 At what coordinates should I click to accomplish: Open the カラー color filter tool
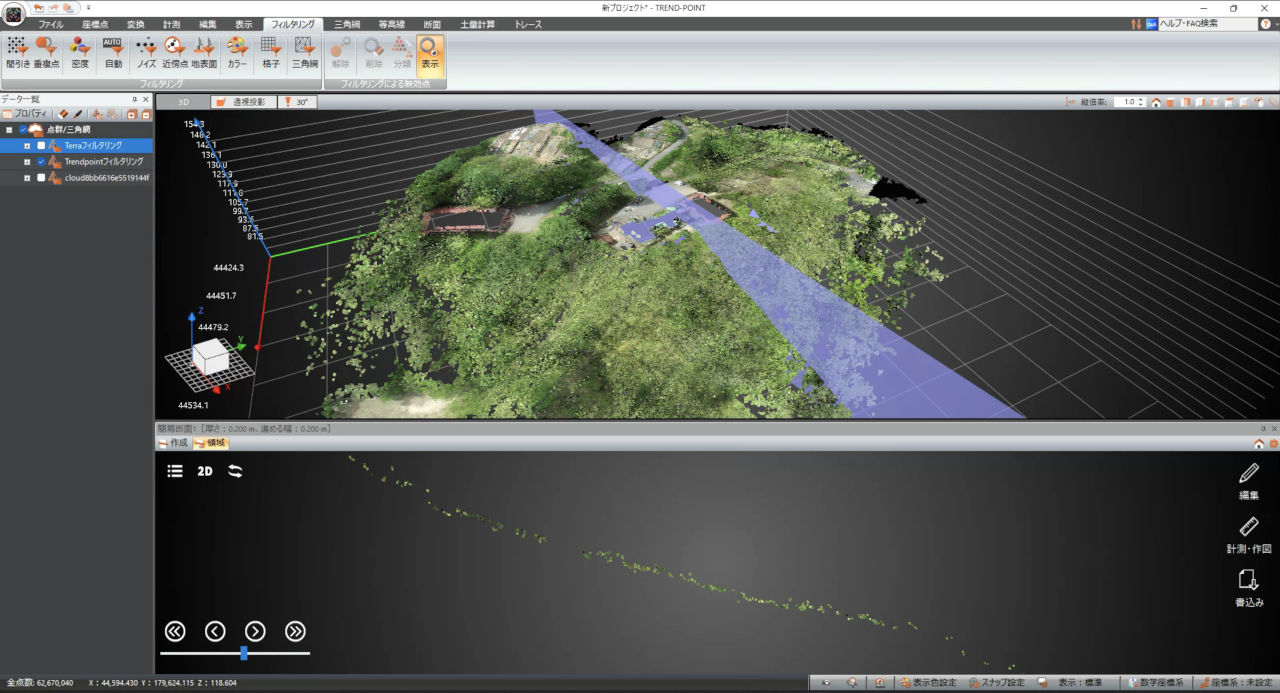point(237,52)
